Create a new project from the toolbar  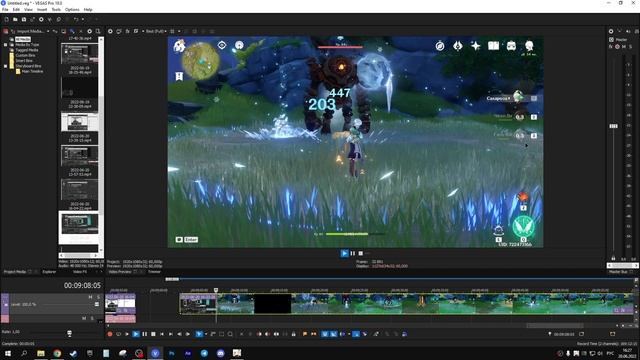click(x=6, y=19)
